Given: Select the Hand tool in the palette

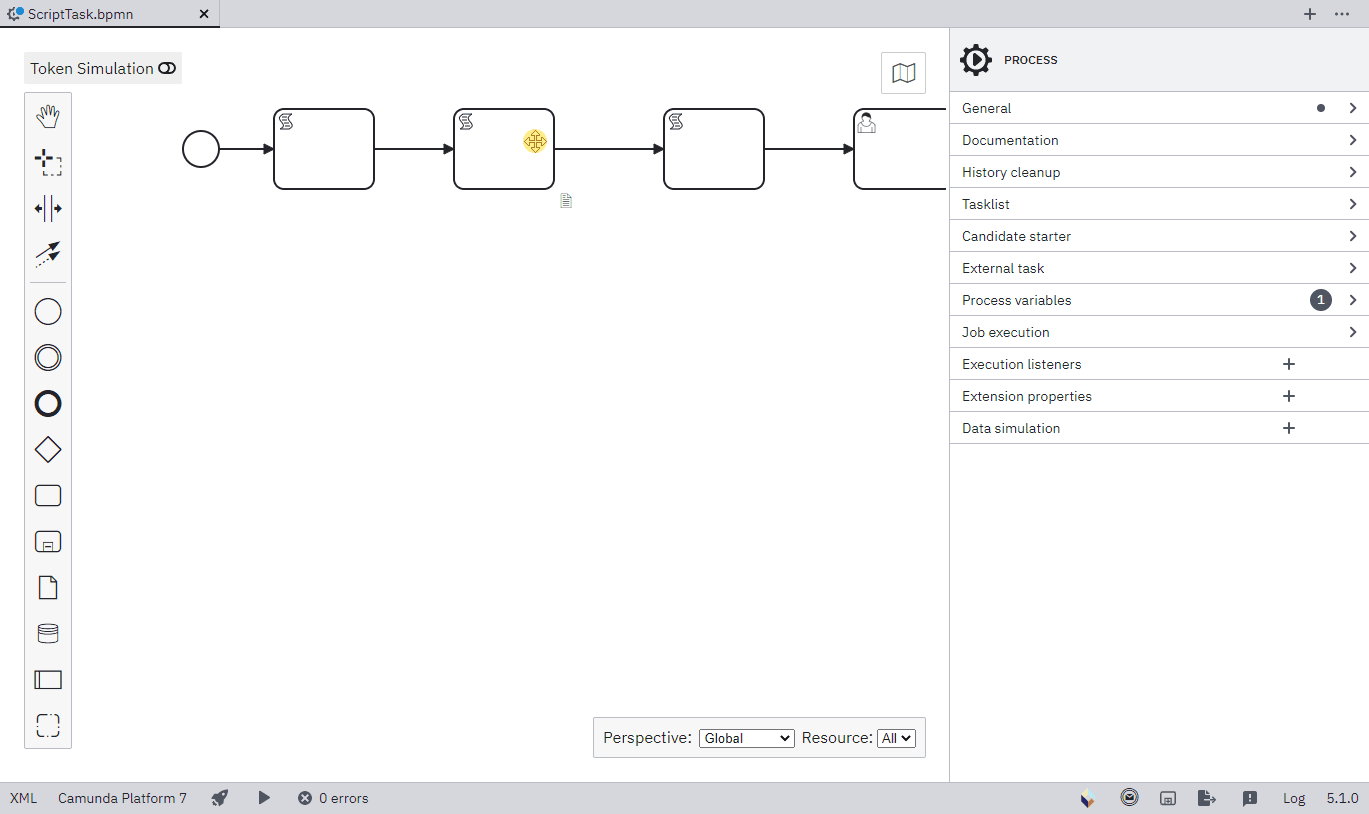Looking at the screenshot, I should tap(47, 116).
